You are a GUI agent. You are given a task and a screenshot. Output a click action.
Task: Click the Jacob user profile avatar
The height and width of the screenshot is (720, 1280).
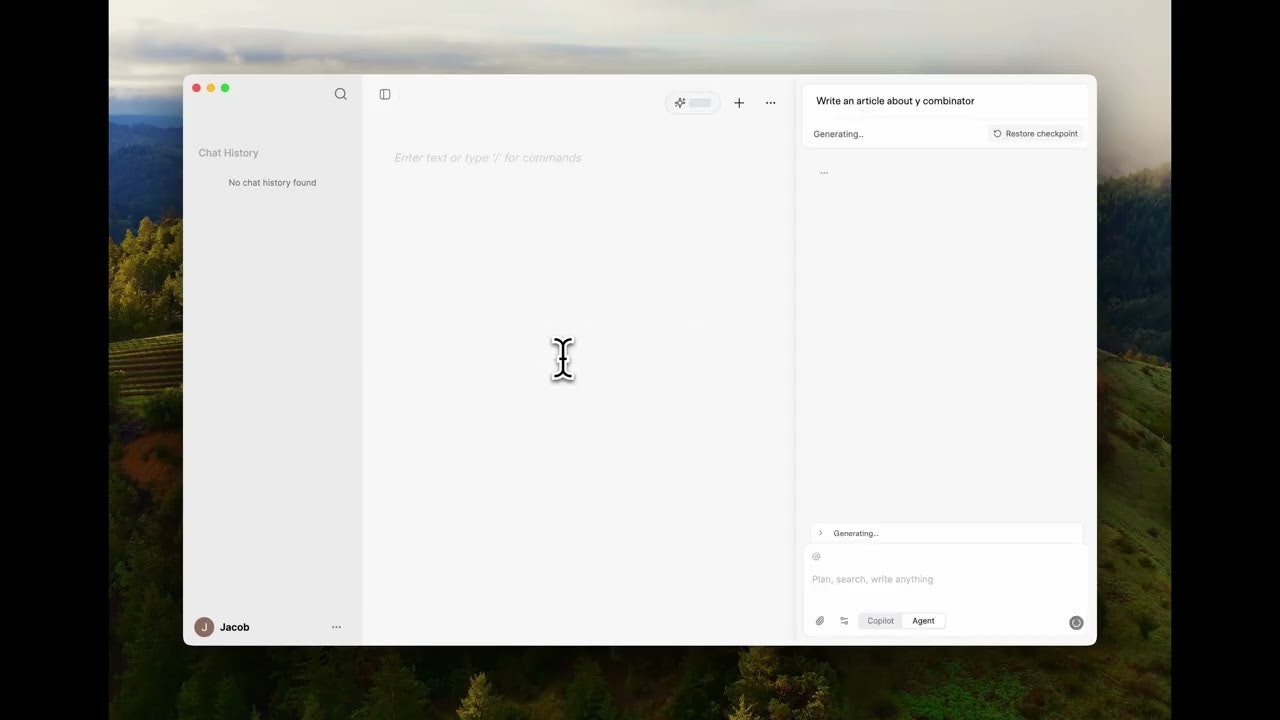click(204, 627)
